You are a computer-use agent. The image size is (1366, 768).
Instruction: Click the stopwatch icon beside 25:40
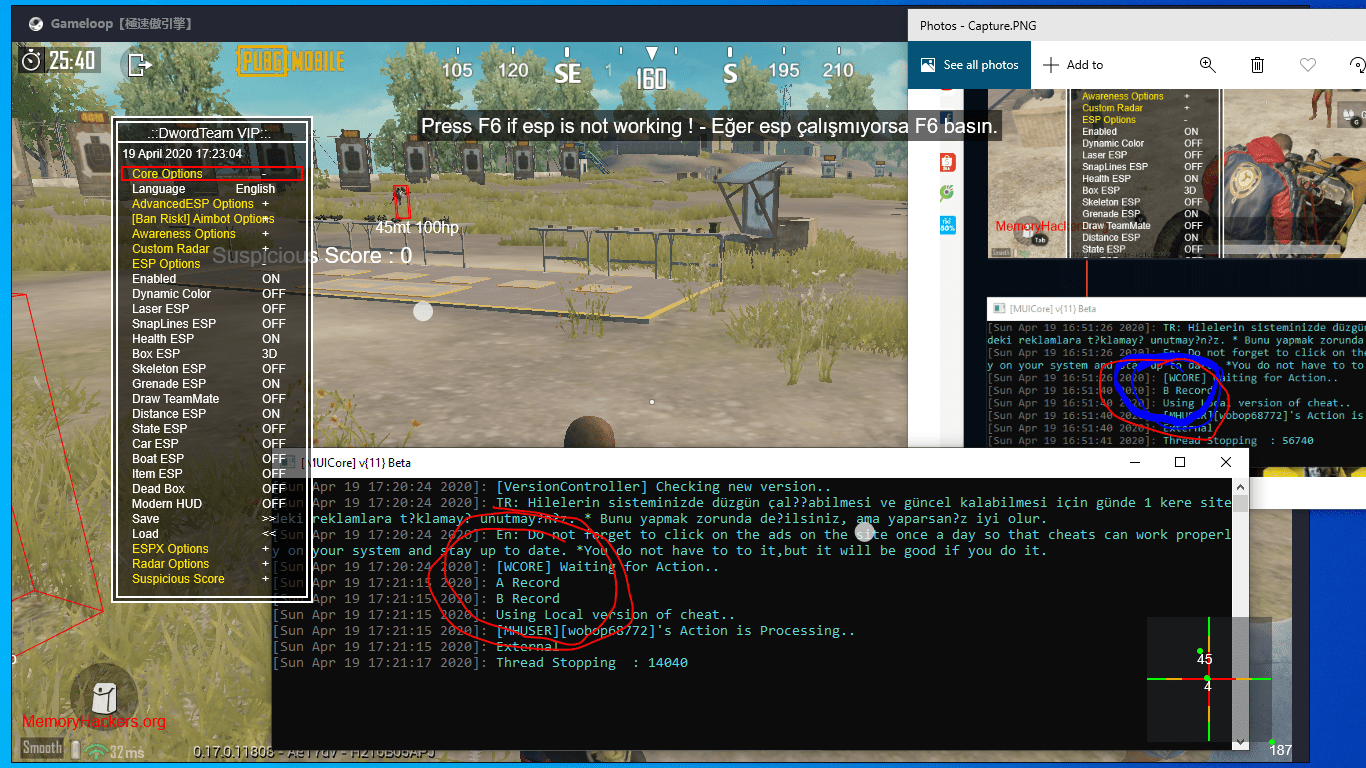point(32,60)
